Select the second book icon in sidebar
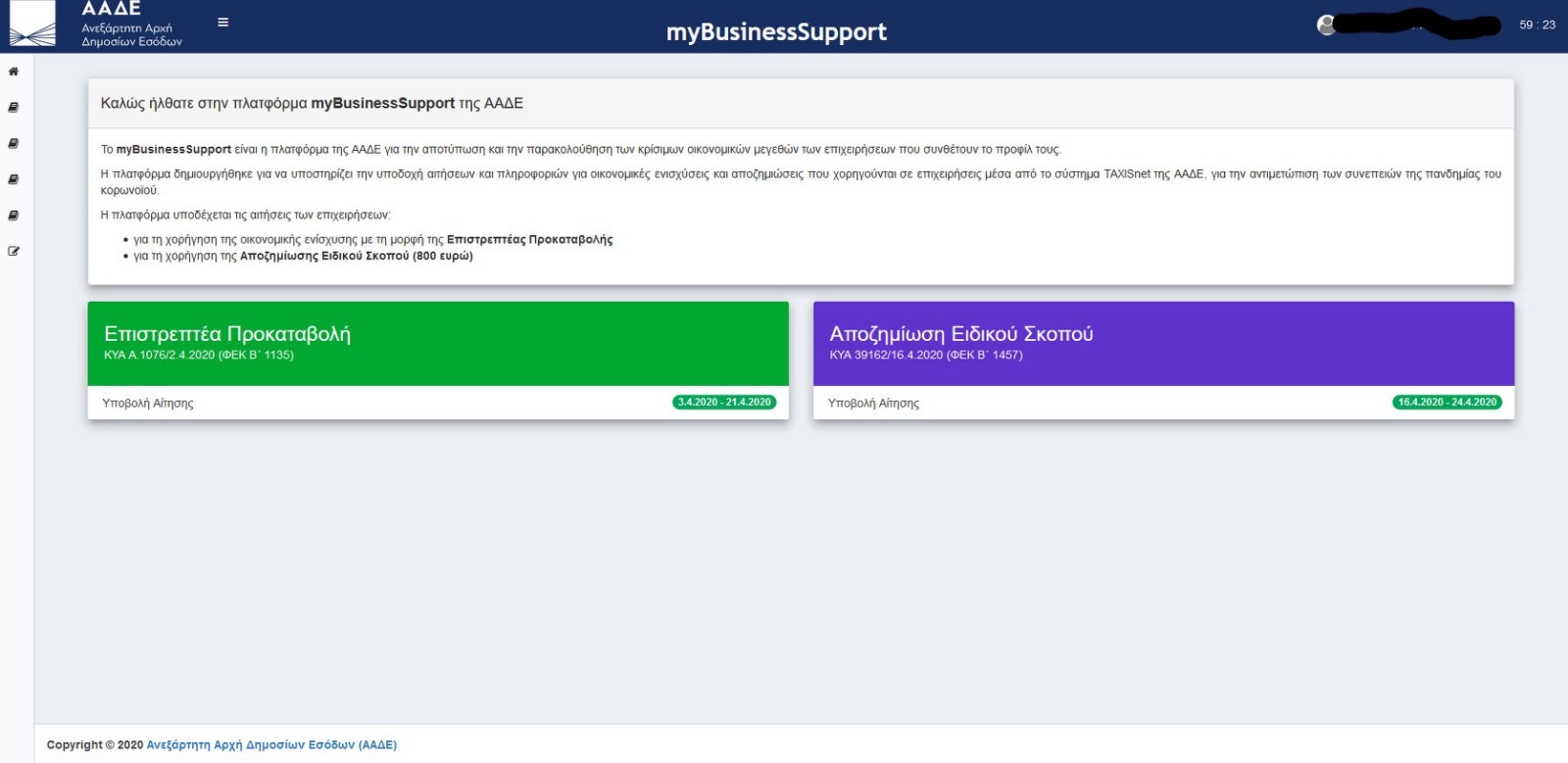Screen dimensions: 1568x763 (14, 144)
